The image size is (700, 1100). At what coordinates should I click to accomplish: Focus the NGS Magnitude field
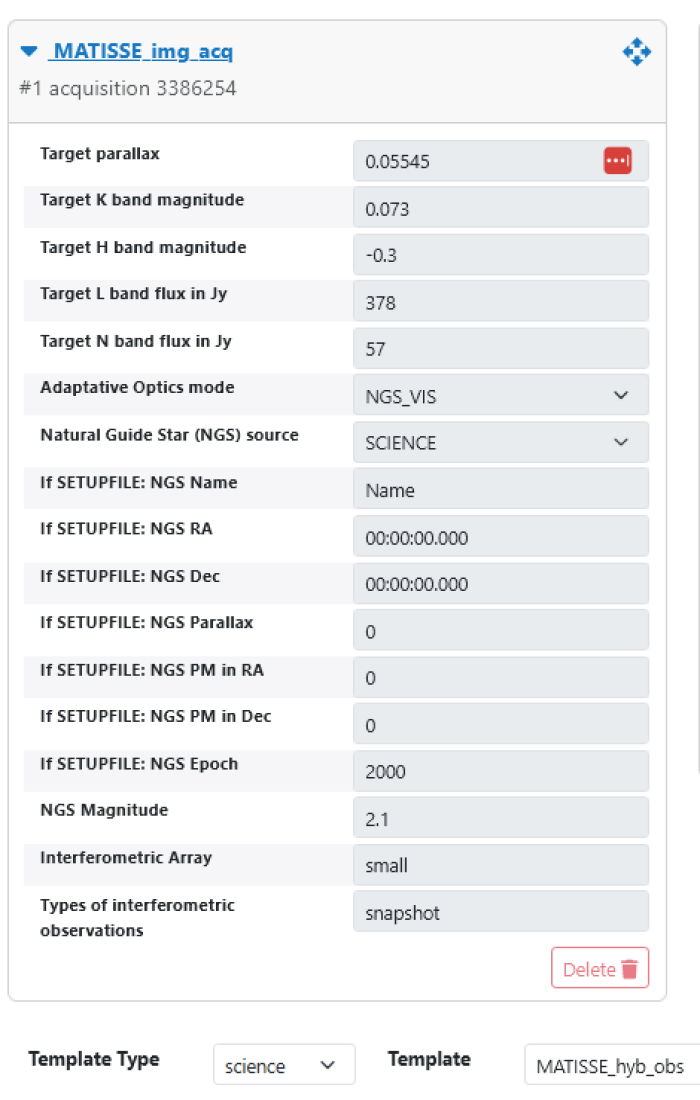click(x=500, y=818)
